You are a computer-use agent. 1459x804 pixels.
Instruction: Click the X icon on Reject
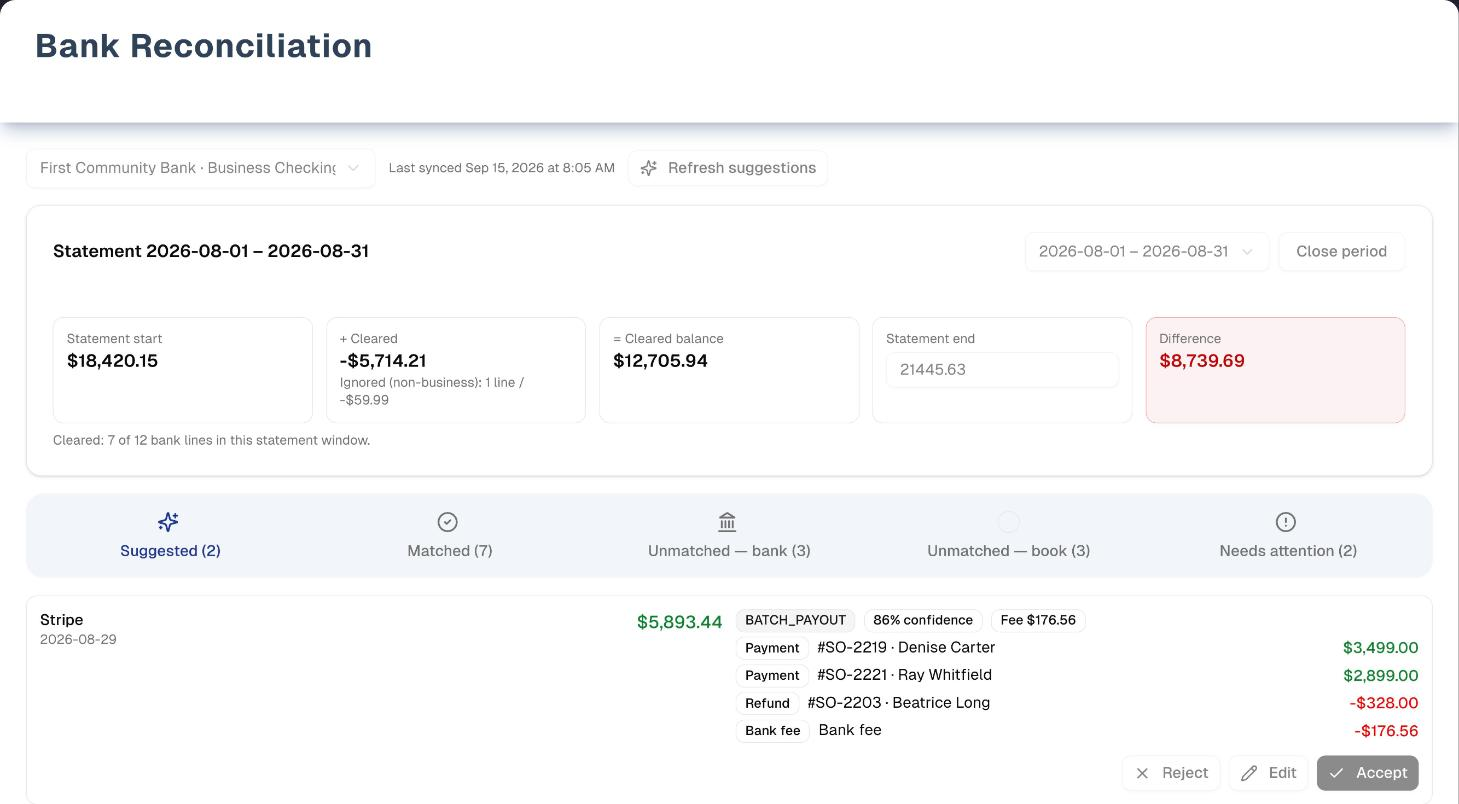[1142, 773]
